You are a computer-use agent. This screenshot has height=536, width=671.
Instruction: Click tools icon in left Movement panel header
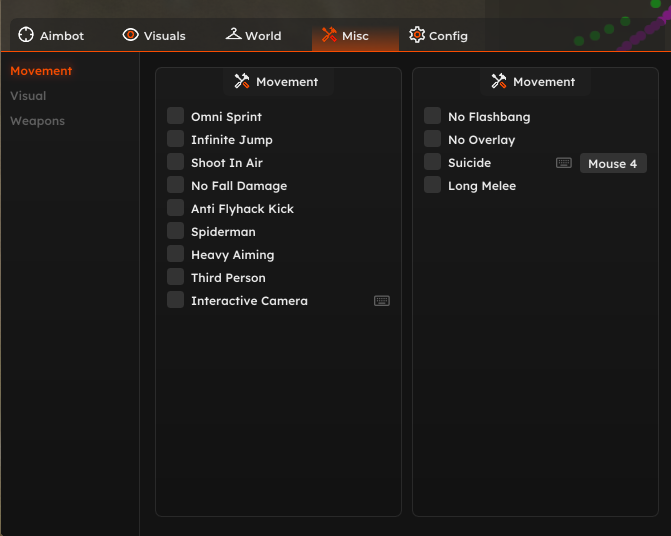(x=242, y=81)
